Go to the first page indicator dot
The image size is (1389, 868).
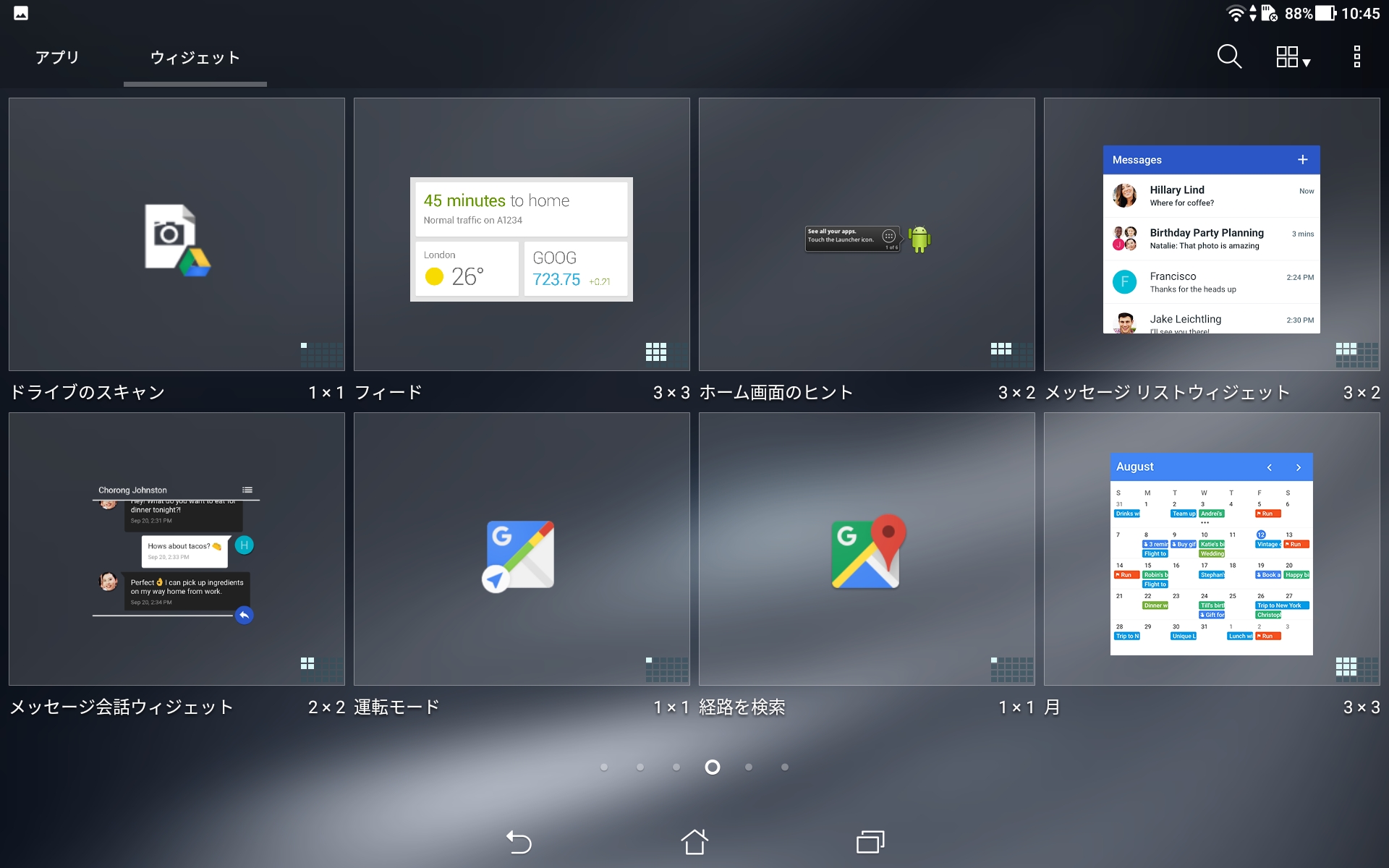tap(604, 767)
